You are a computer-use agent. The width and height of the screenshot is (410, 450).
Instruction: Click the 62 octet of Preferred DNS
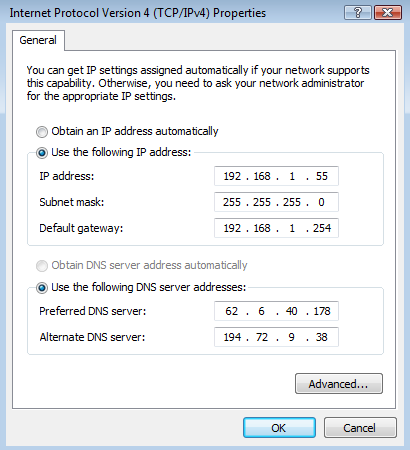click(x=232, y=311)
